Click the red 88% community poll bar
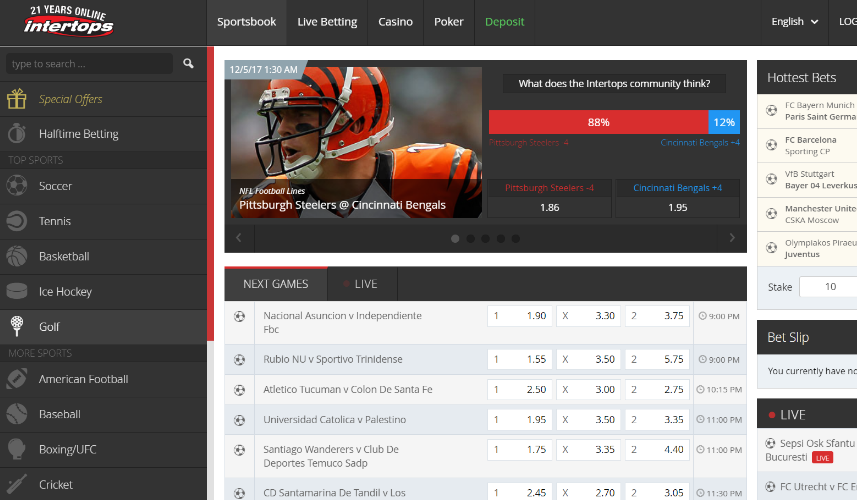857x500 pixels. click(x=598, y=122)
